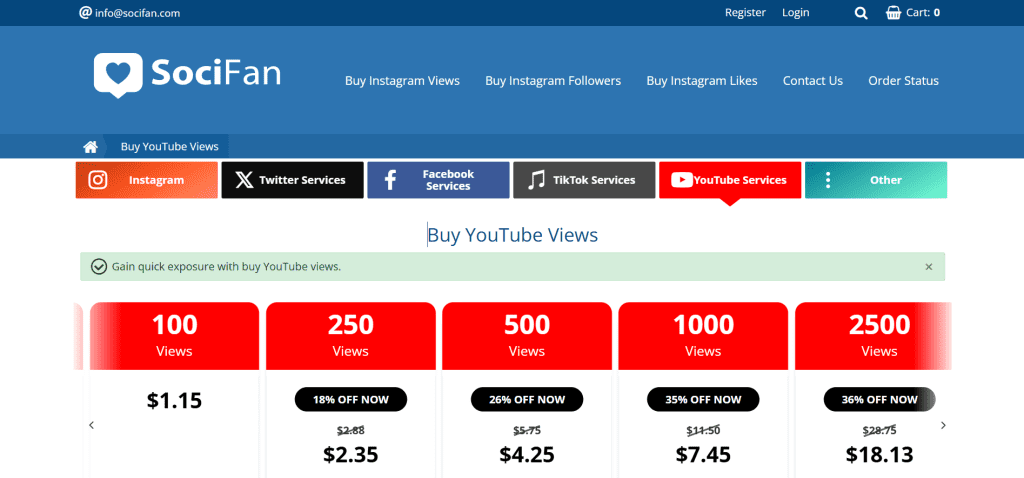The width and height of the screenshot is (1024, 478).
Task: Click the info@socifan.com email link
Action: click(137, 13)
